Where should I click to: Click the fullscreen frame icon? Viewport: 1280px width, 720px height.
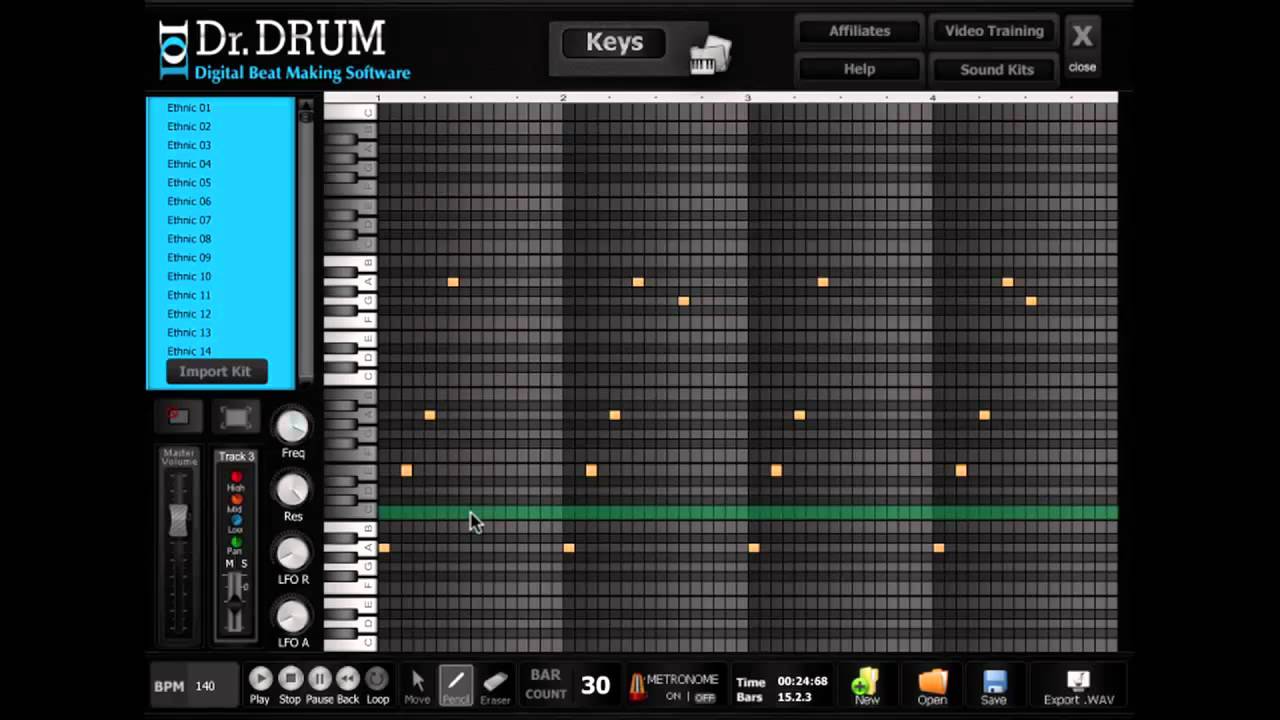[x=236, y=417]
